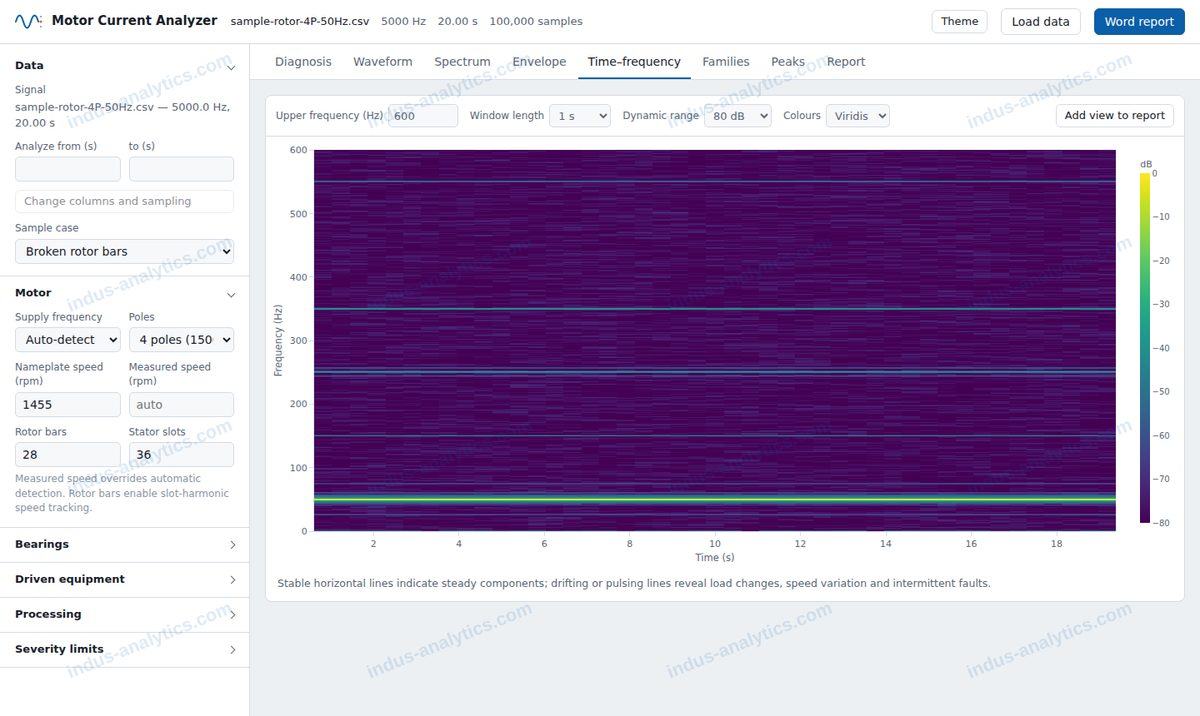Focus the Stator slots field

pos(181,455)
